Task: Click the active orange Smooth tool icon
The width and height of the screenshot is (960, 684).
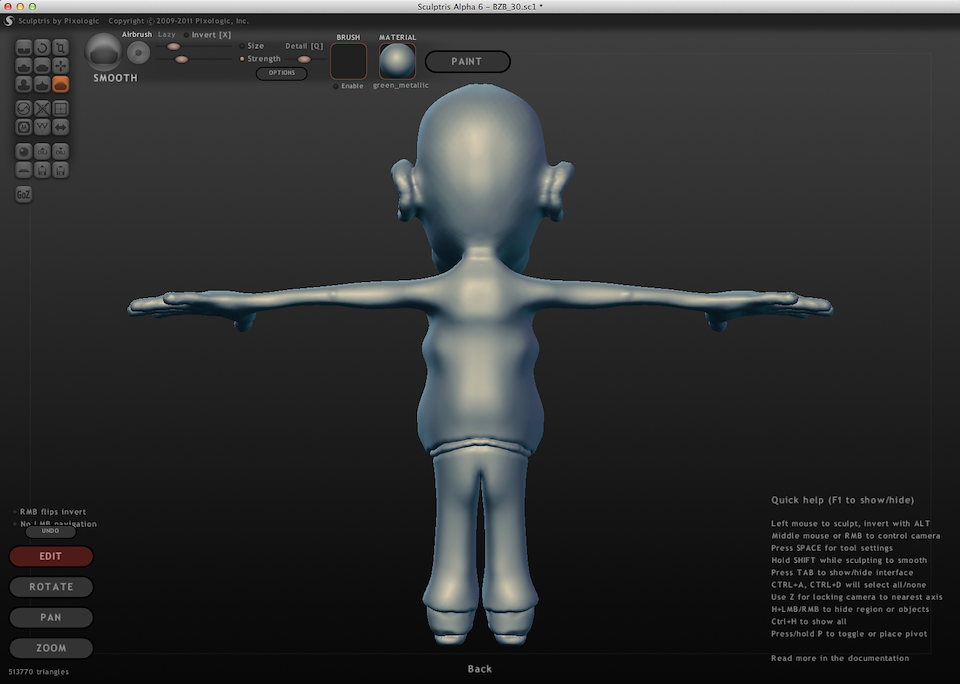Action: click(x=60, y=85)
